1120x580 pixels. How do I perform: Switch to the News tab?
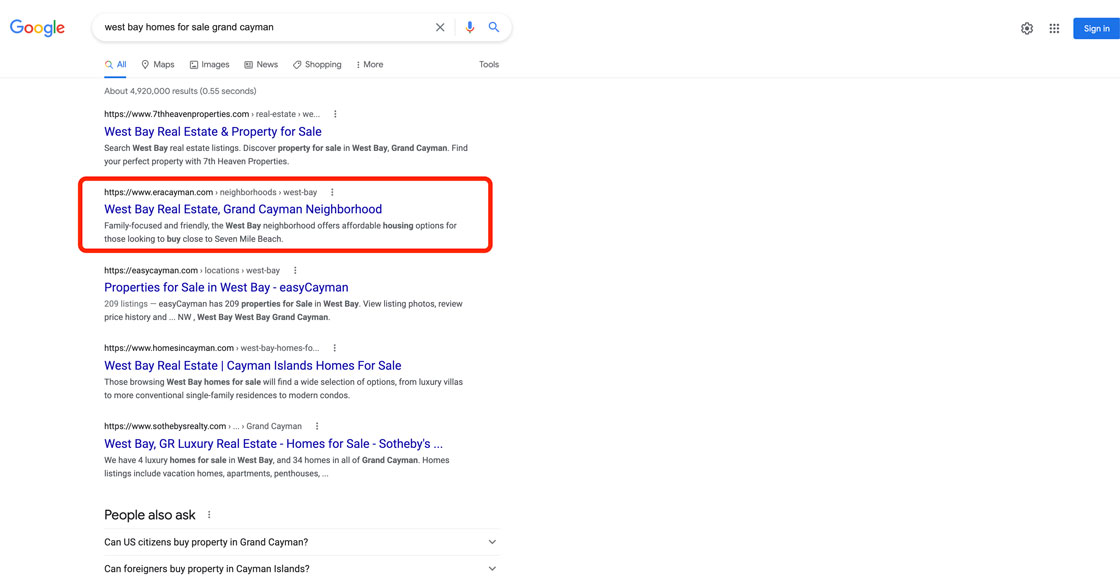[261, 64]
